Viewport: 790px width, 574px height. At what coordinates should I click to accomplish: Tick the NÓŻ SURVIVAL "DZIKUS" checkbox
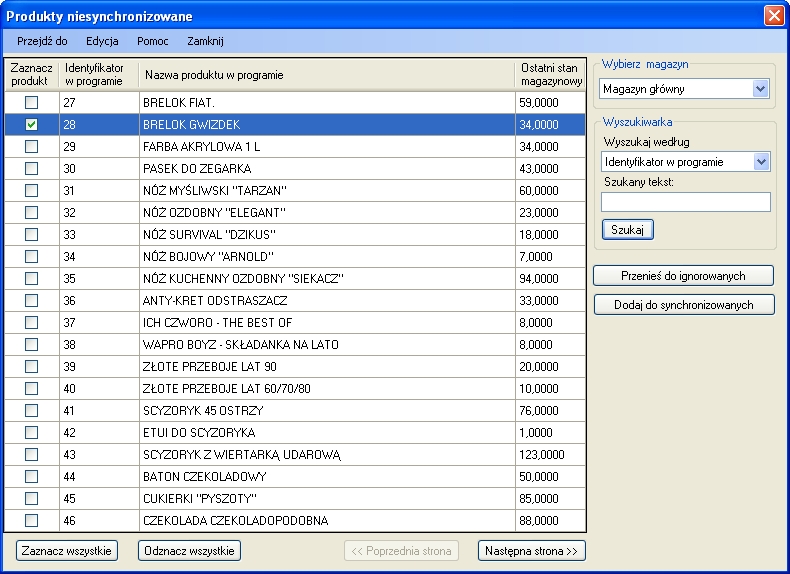[31, 234]
